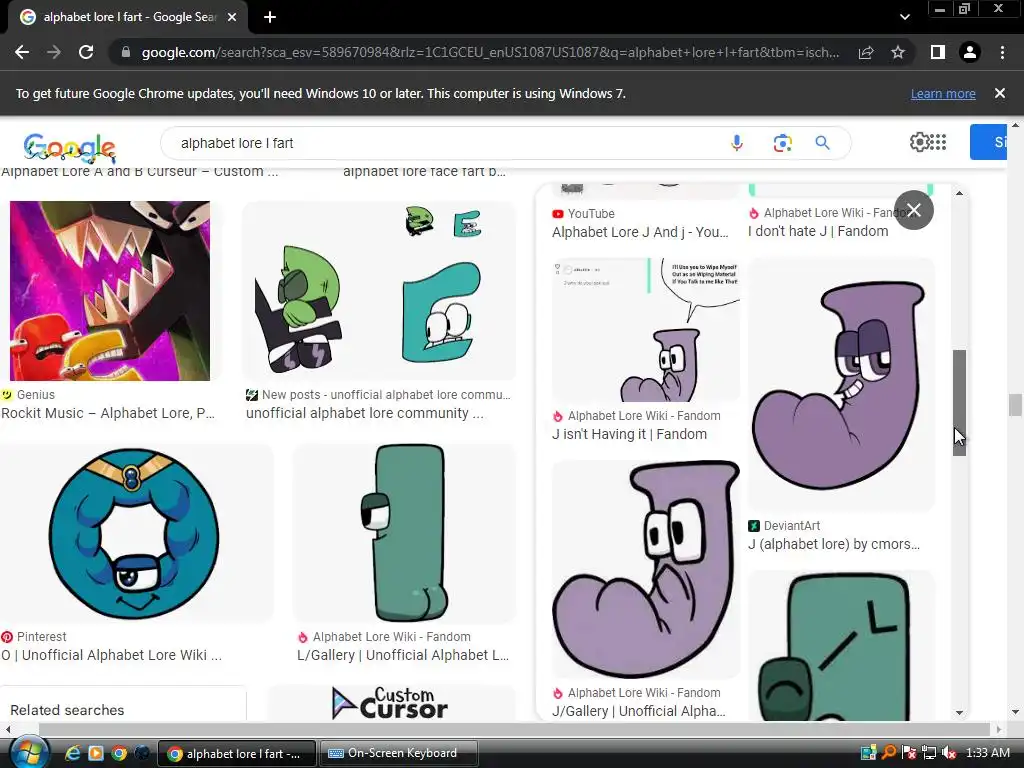The width and height of the screenshot is (1024, 768).
Task: Open the Google apps grid
Action: tap(938, 142)
